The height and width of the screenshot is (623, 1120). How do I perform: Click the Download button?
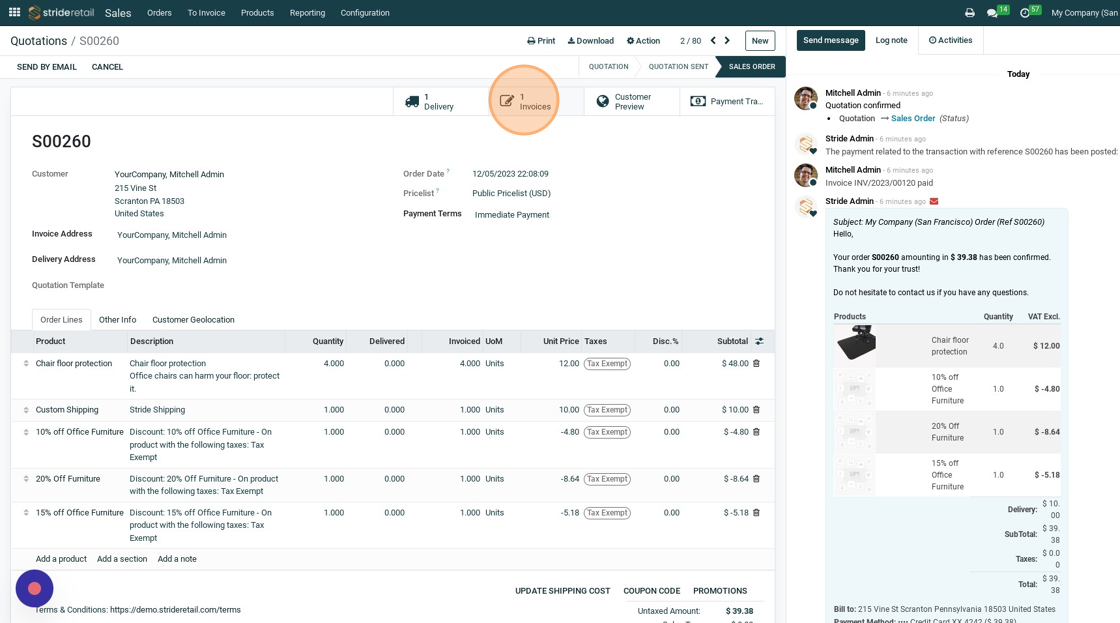[591, 41]
